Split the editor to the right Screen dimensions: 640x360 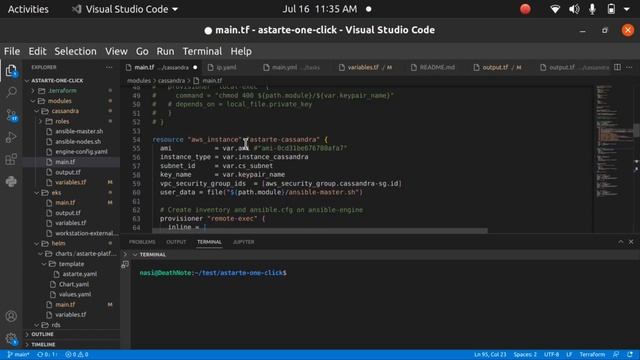(617, 67)
